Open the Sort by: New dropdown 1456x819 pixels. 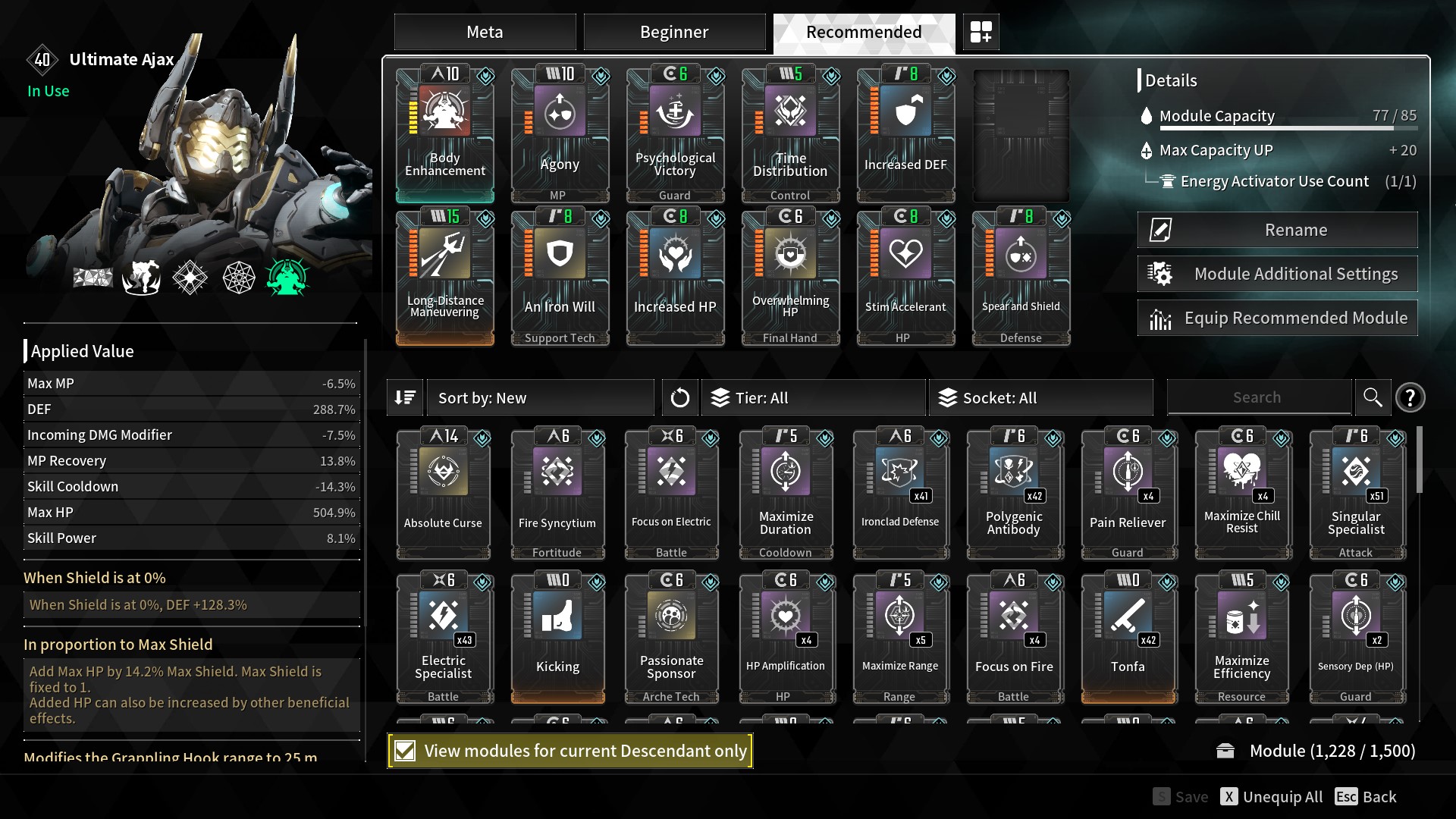click(541, 397)
